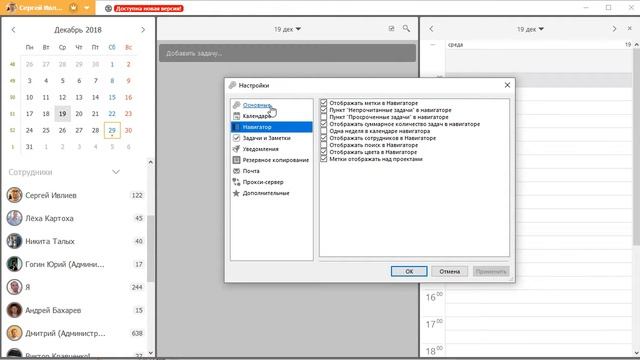Open the Резервное копирование settings section
The width and height of the screenshot is (640, 360).
pos(276,160)
